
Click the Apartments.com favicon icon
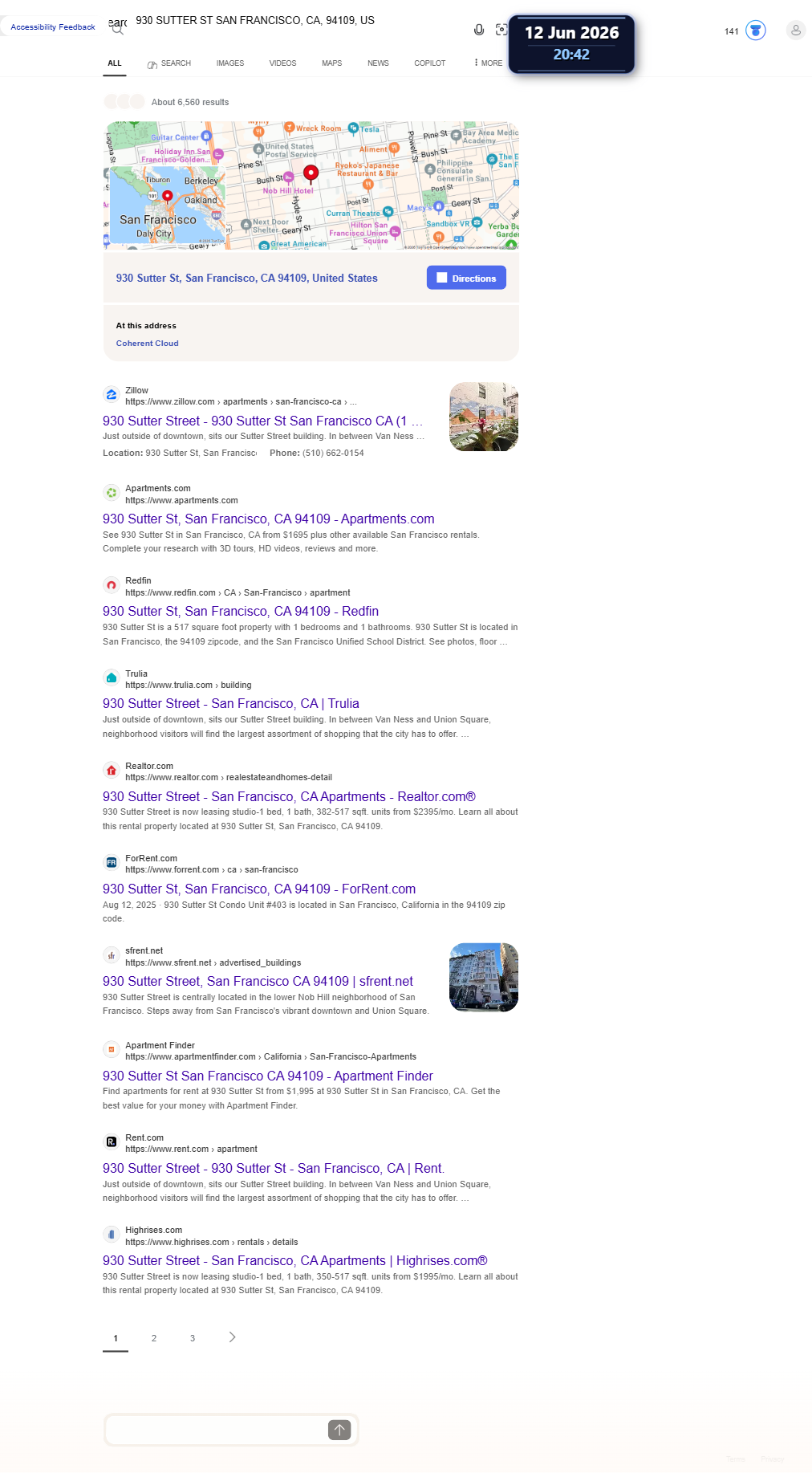click(x=112, y=493)
